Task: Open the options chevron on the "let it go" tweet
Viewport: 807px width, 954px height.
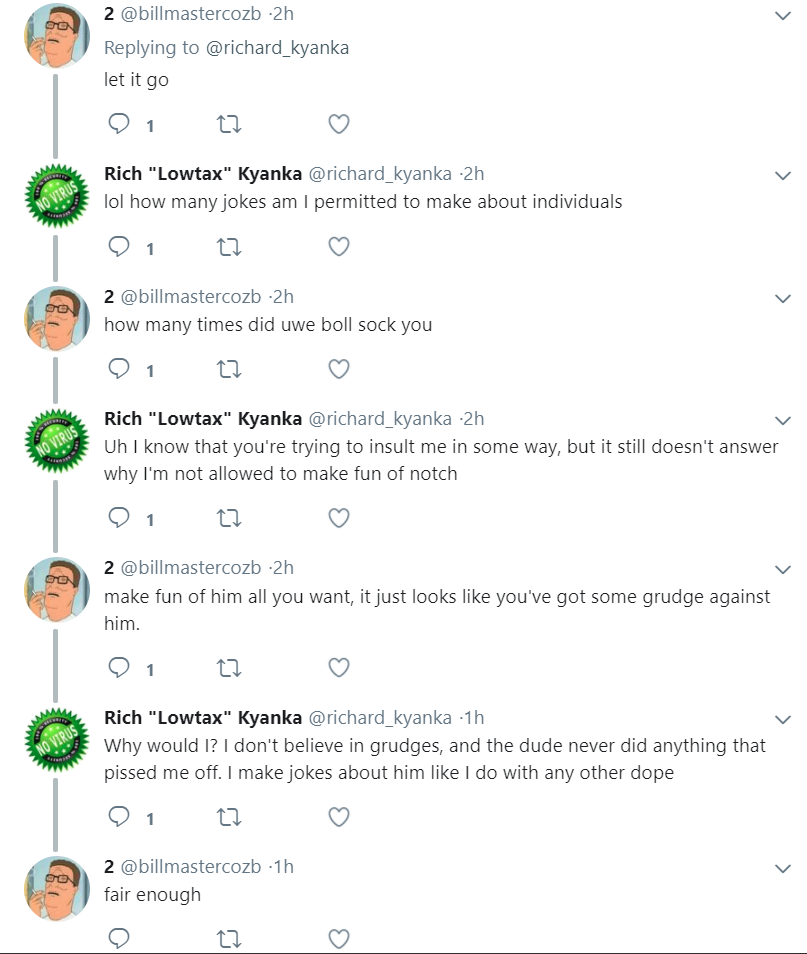Action: (783, 16)
